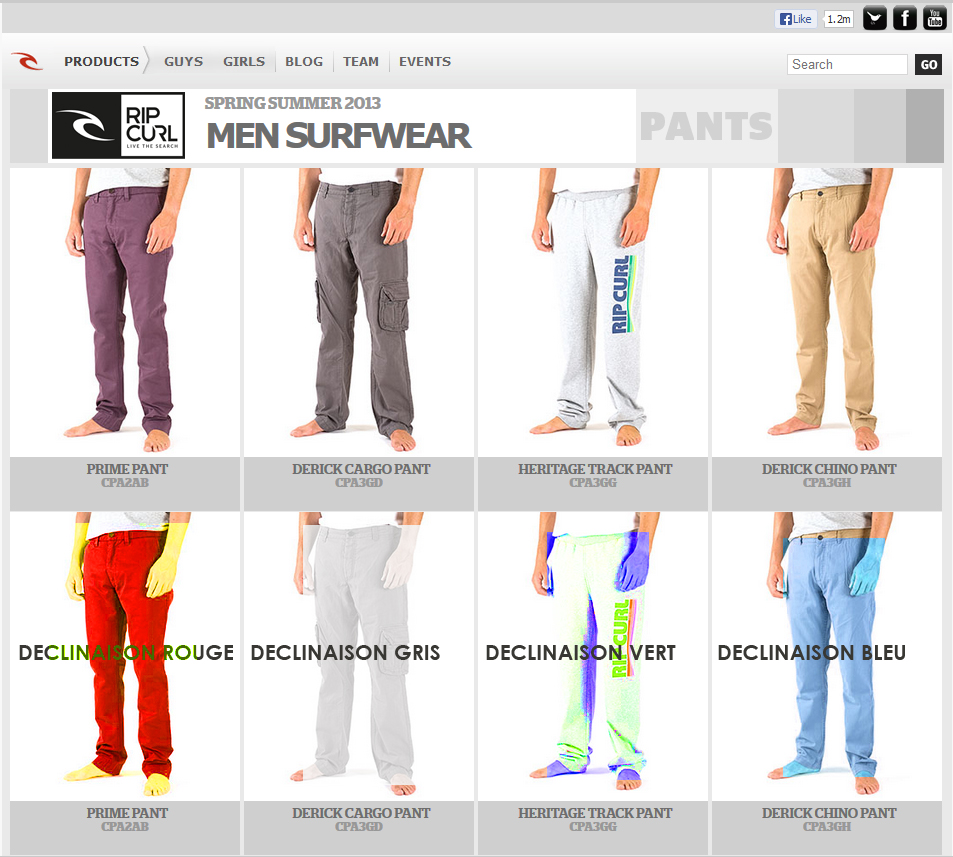Image resolution: width=953 pixels, height=857 pixels.
Task: Click the Facebook Like button
Action: [x=796, y=19]
